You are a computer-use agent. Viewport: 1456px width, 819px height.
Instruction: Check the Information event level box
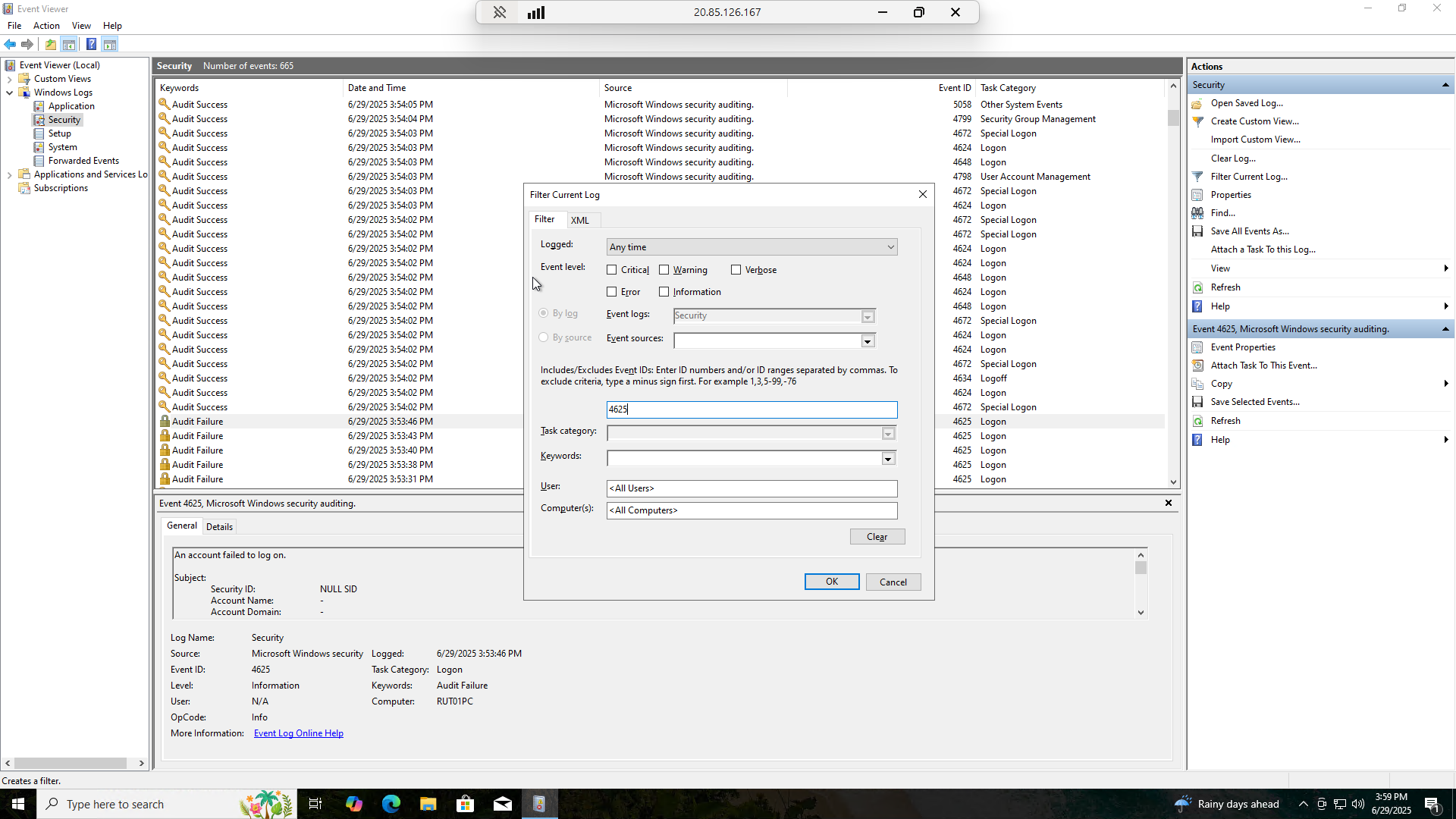664,292
